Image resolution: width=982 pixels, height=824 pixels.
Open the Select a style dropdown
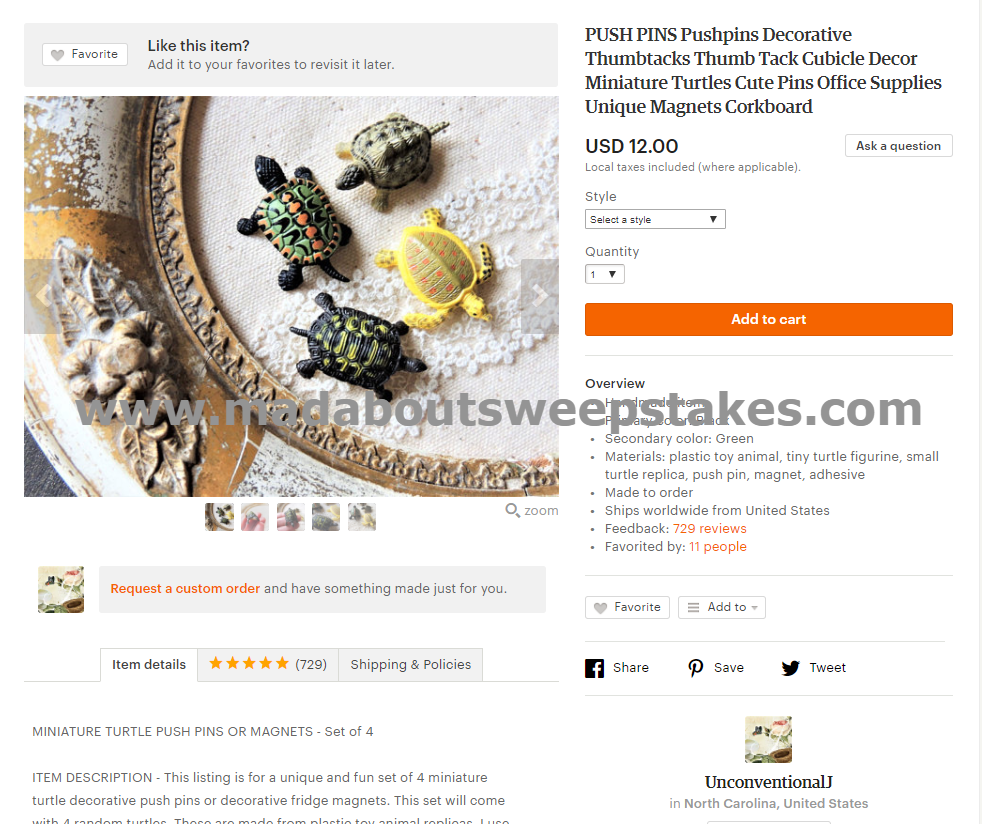655,219
